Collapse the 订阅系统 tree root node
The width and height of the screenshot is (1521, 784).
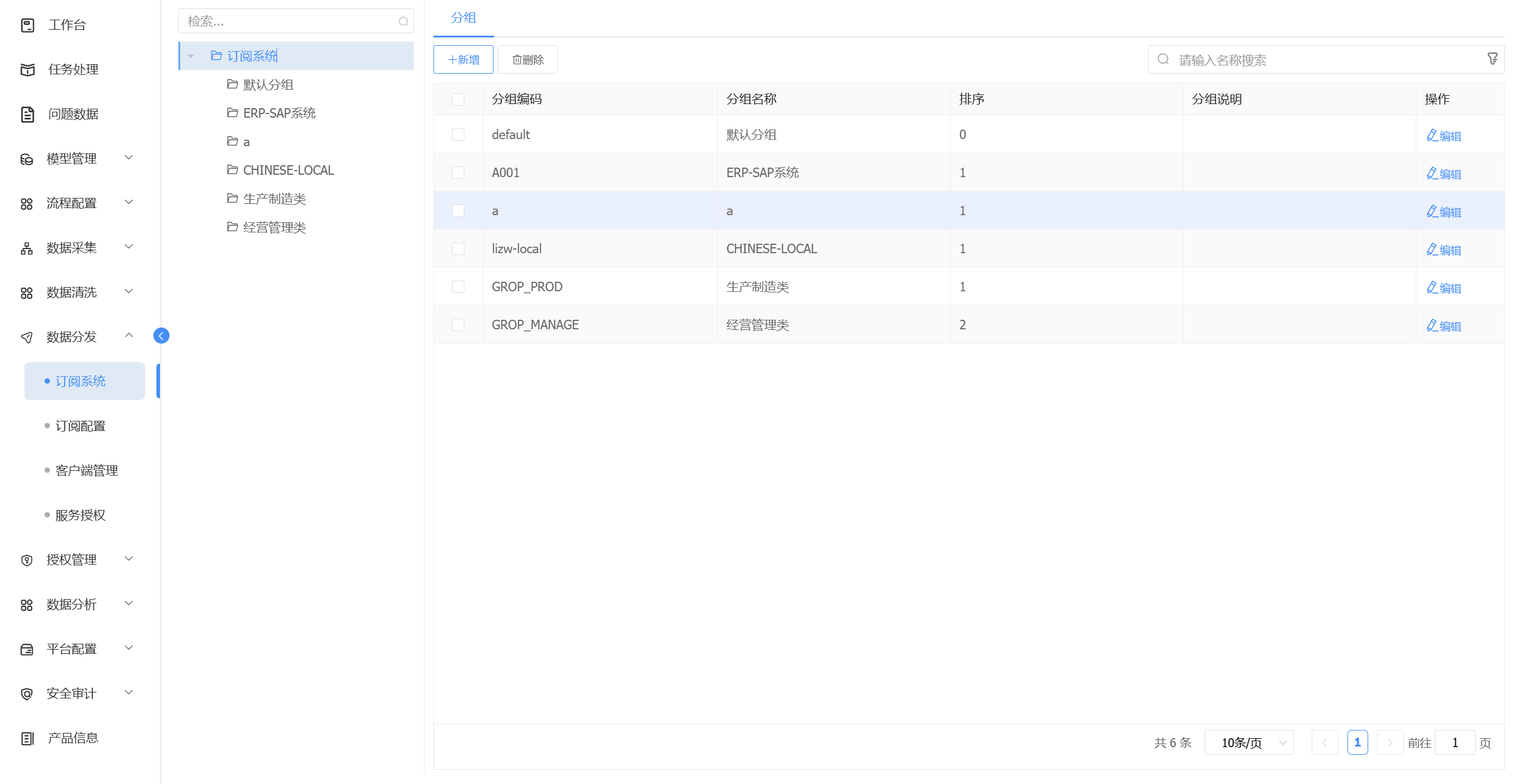point(191,56)
